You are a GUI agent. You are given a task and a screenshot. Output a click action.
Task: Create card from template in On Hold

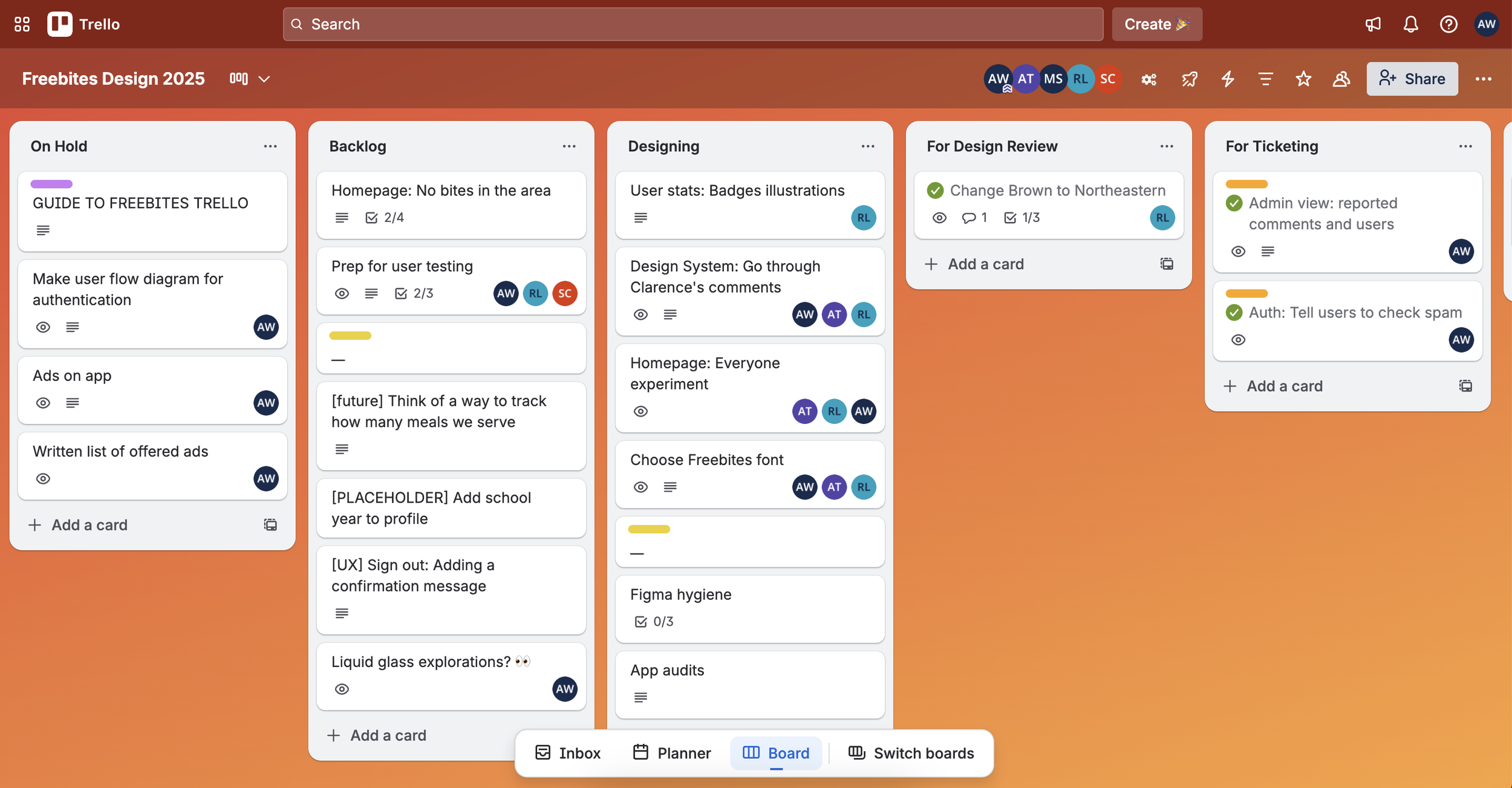tap(270, 525)
